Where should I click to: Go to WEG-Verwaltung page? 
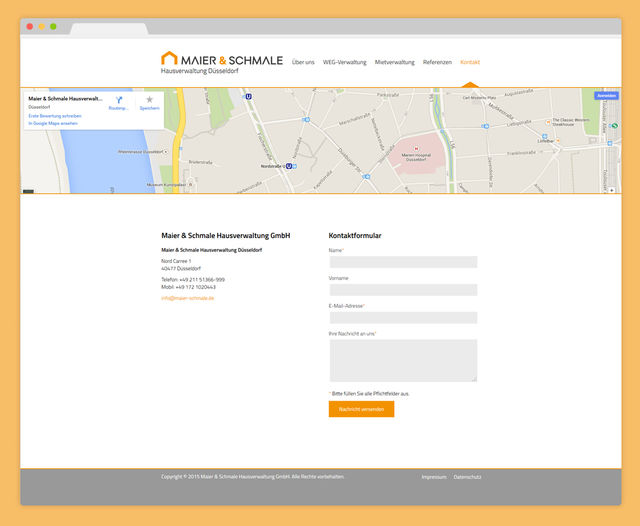click(344, 62)
